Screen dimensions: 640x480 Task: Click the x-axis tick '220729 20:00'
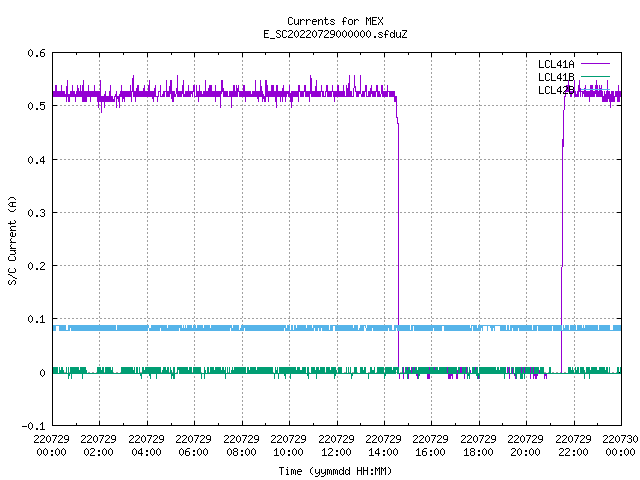tap(525, 445)
